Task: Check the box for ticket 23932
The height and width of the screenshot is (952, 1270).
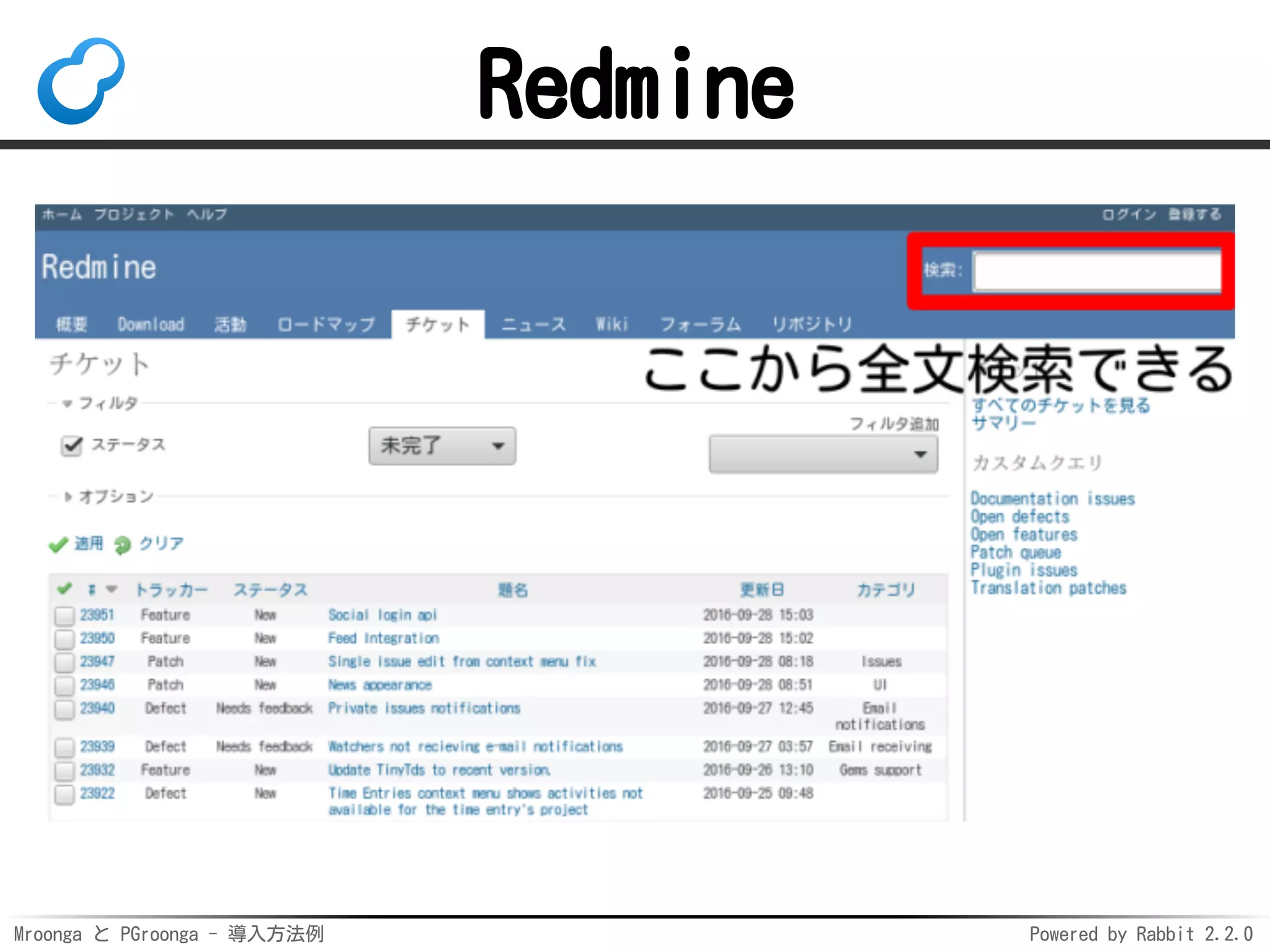Action: [64, 770]
